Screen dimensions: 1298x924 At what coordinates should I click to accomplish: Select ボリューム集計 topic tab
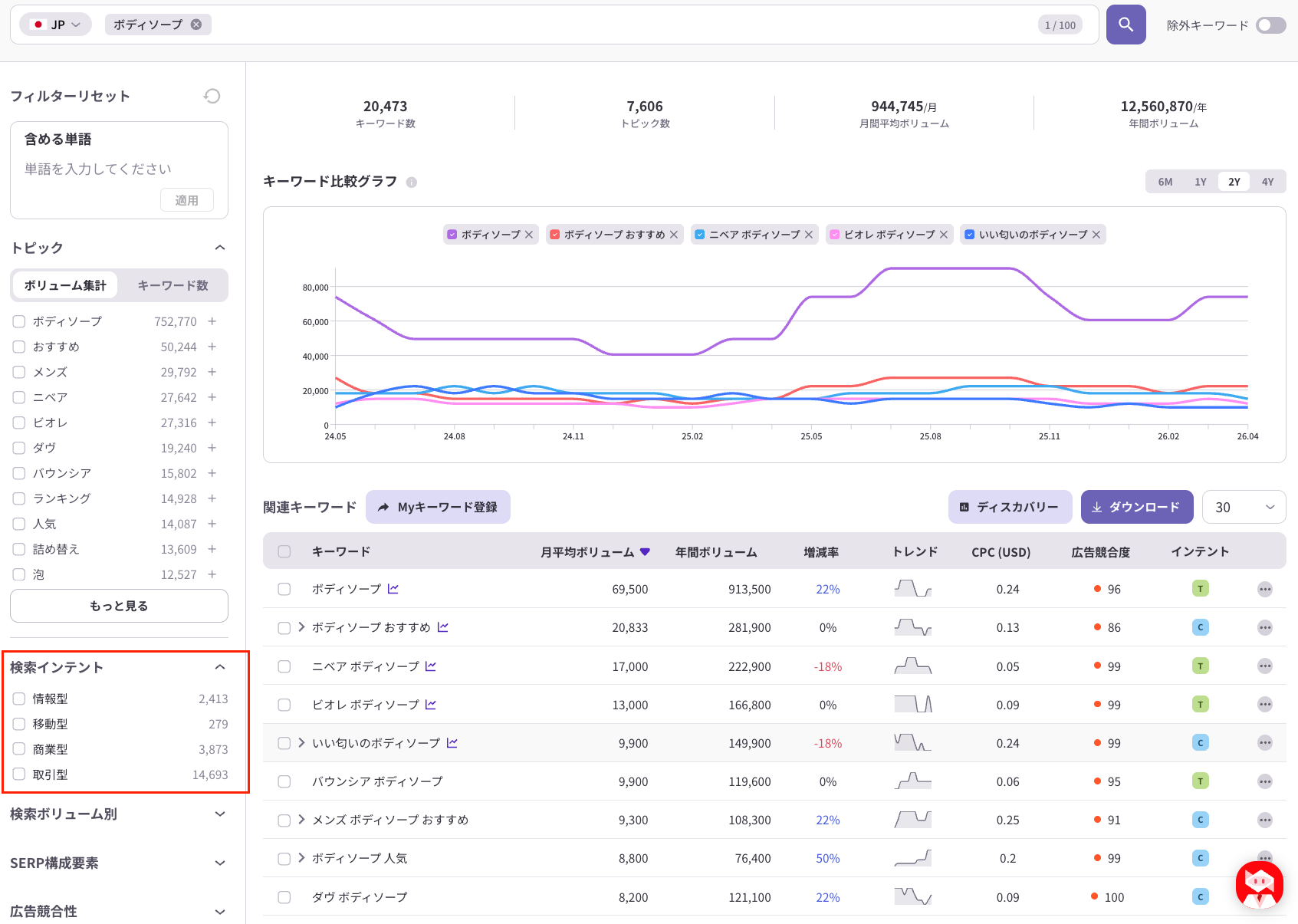tap(65, 285)
